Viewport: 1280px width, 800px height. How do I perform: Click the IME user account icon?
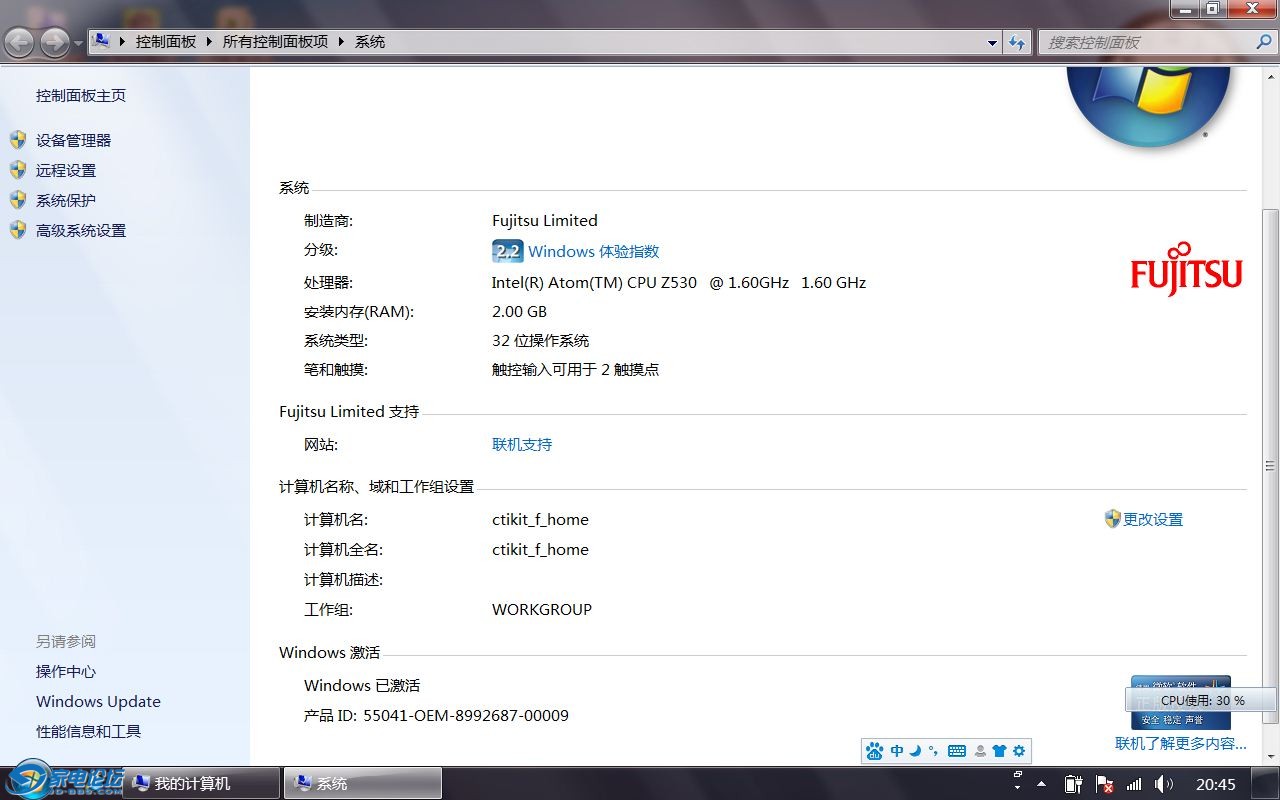click(x=980, y=751)
